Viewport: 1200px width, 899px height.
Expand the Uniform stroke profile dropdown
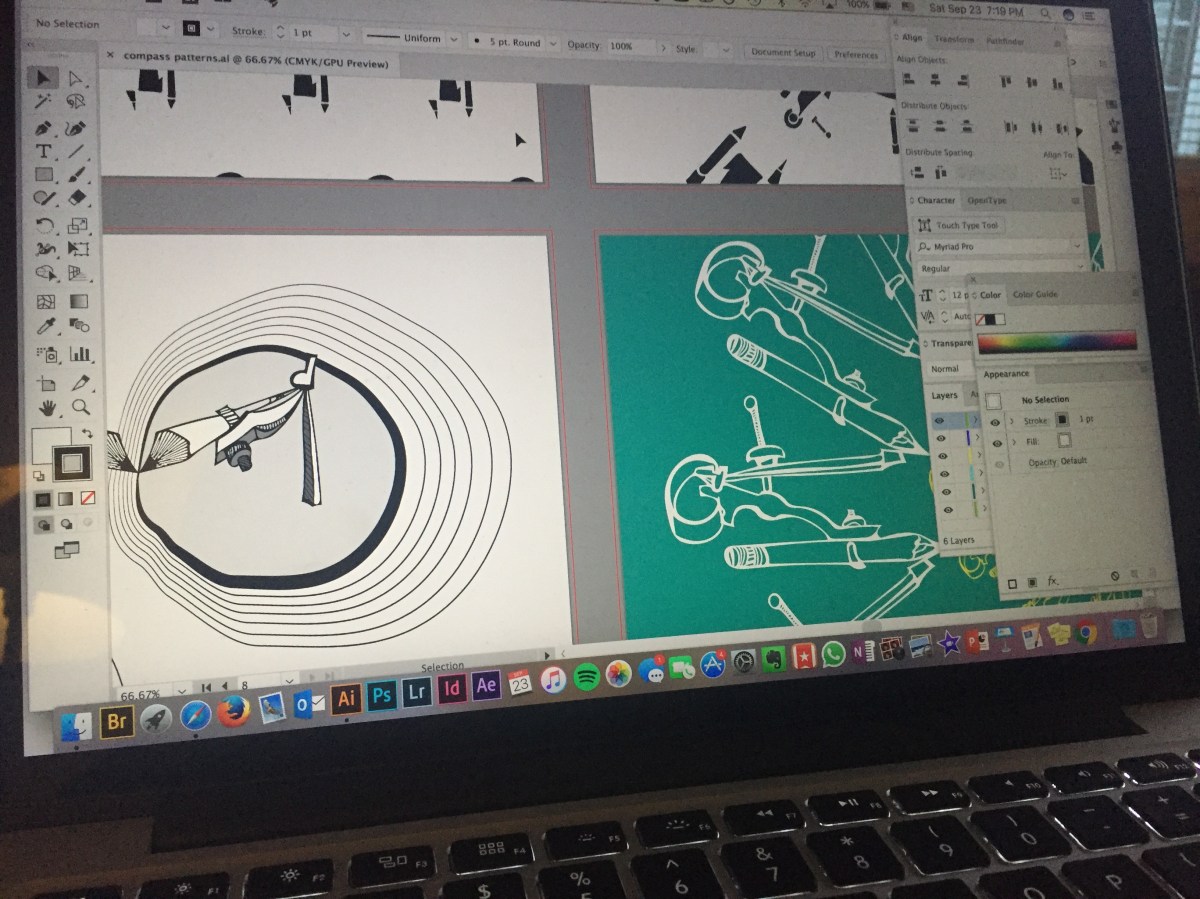(409, 39)
